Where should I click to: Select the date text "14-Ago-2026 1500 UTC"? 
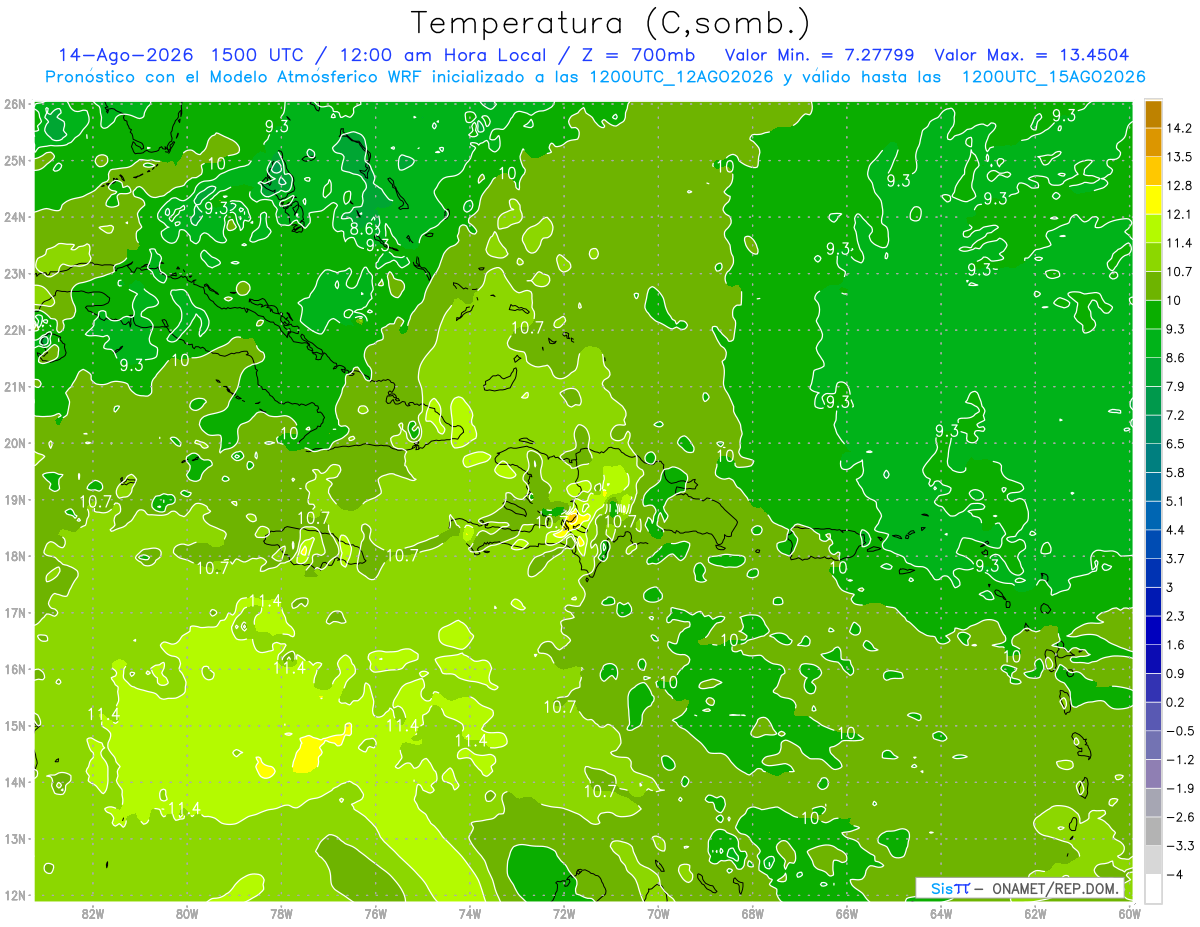[181, 55]
